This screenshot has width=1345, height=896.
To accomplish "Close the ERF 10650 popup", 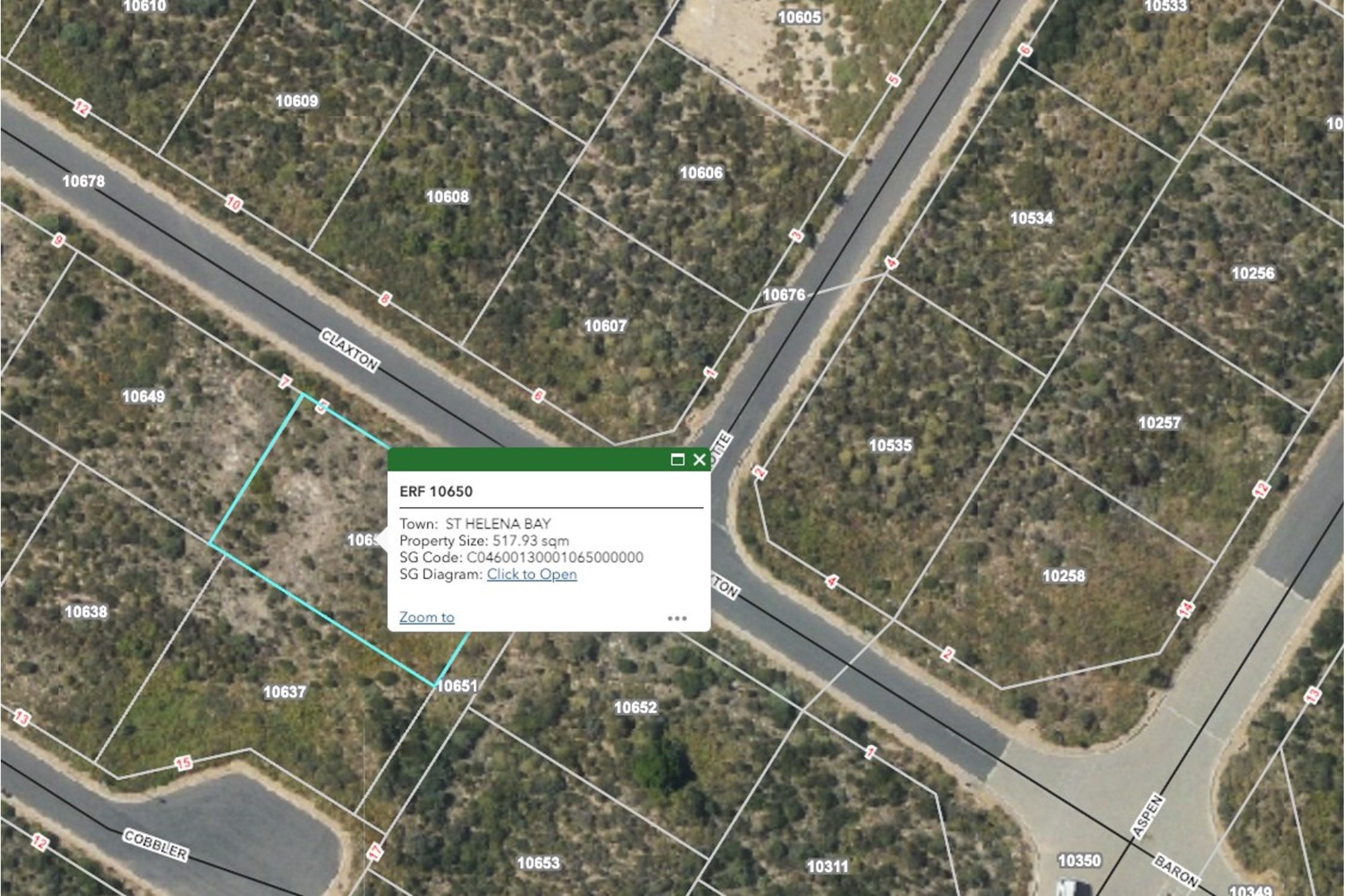I will pos(699,460).
